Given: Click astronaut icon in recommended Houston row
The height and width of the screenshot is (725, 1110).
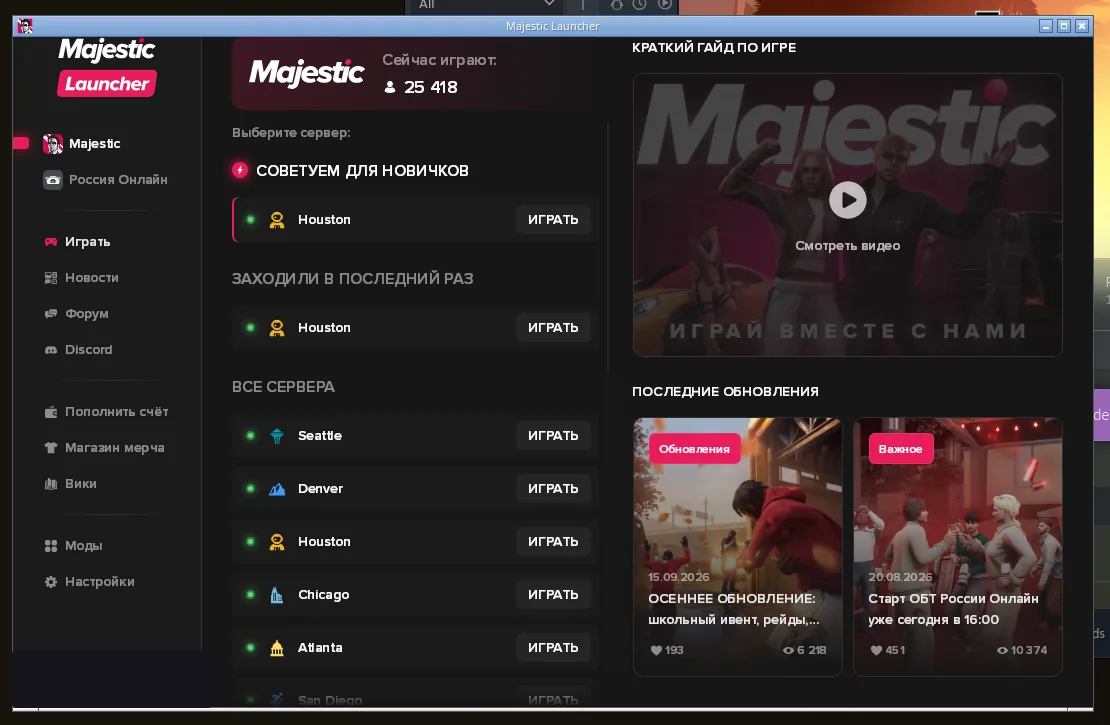Looking at the screenshot, I should (x=277, y=220).
